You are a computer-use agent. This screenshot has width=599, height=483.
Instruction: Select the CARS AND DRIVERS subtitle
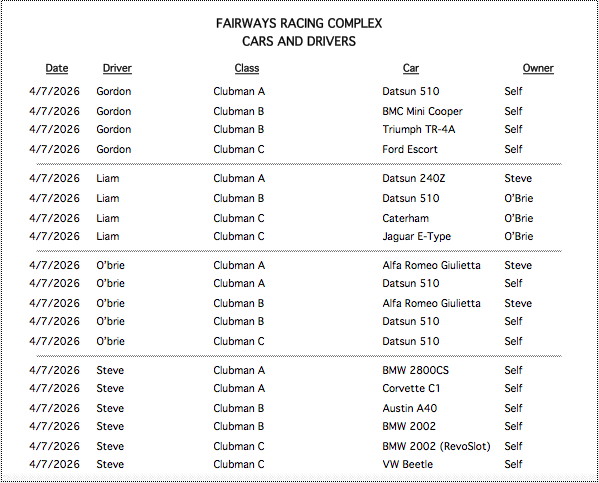pyautogui.click(x=299, y=41)
